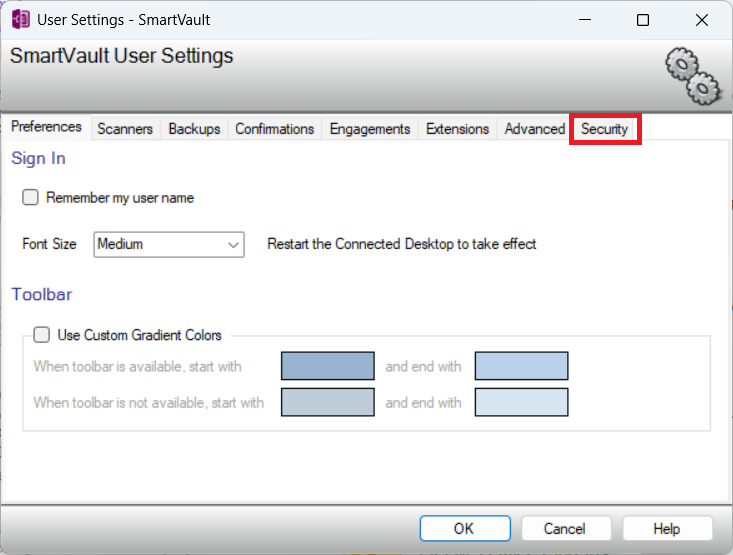Screen dimensions: 733x555
Task: Open the Backups tab
Action: click(x=194, y=129)
